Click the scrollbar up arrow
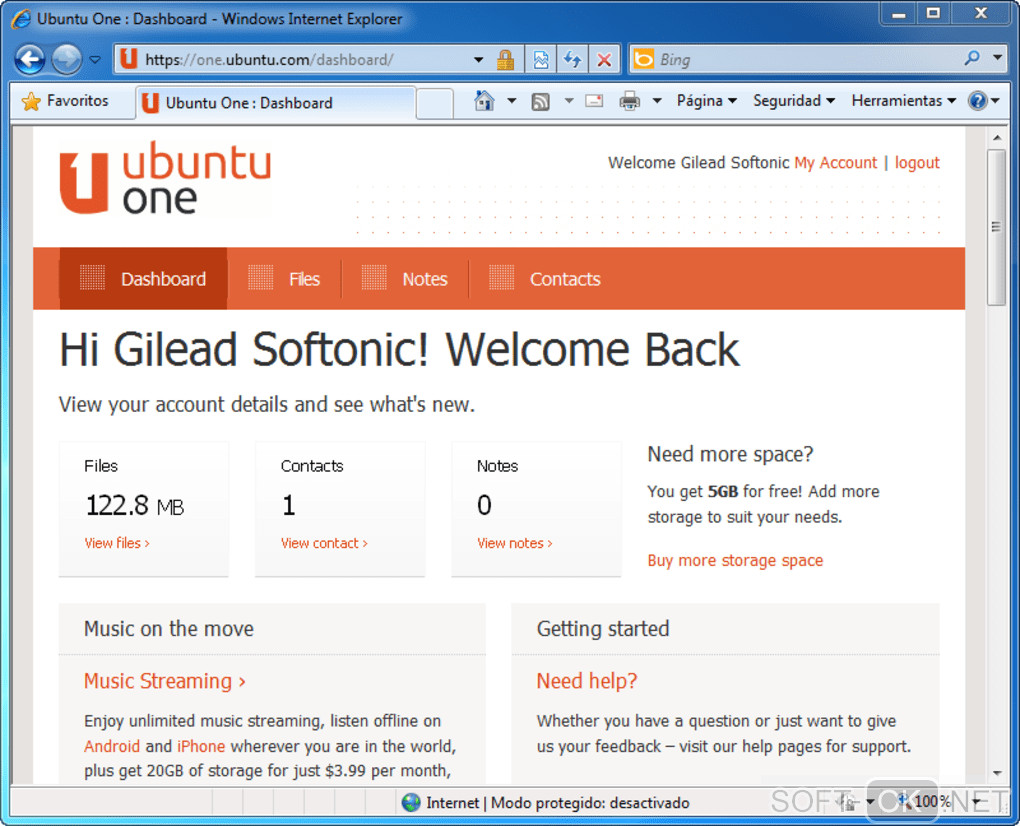 pyautogui.click(x=997, y=137)
